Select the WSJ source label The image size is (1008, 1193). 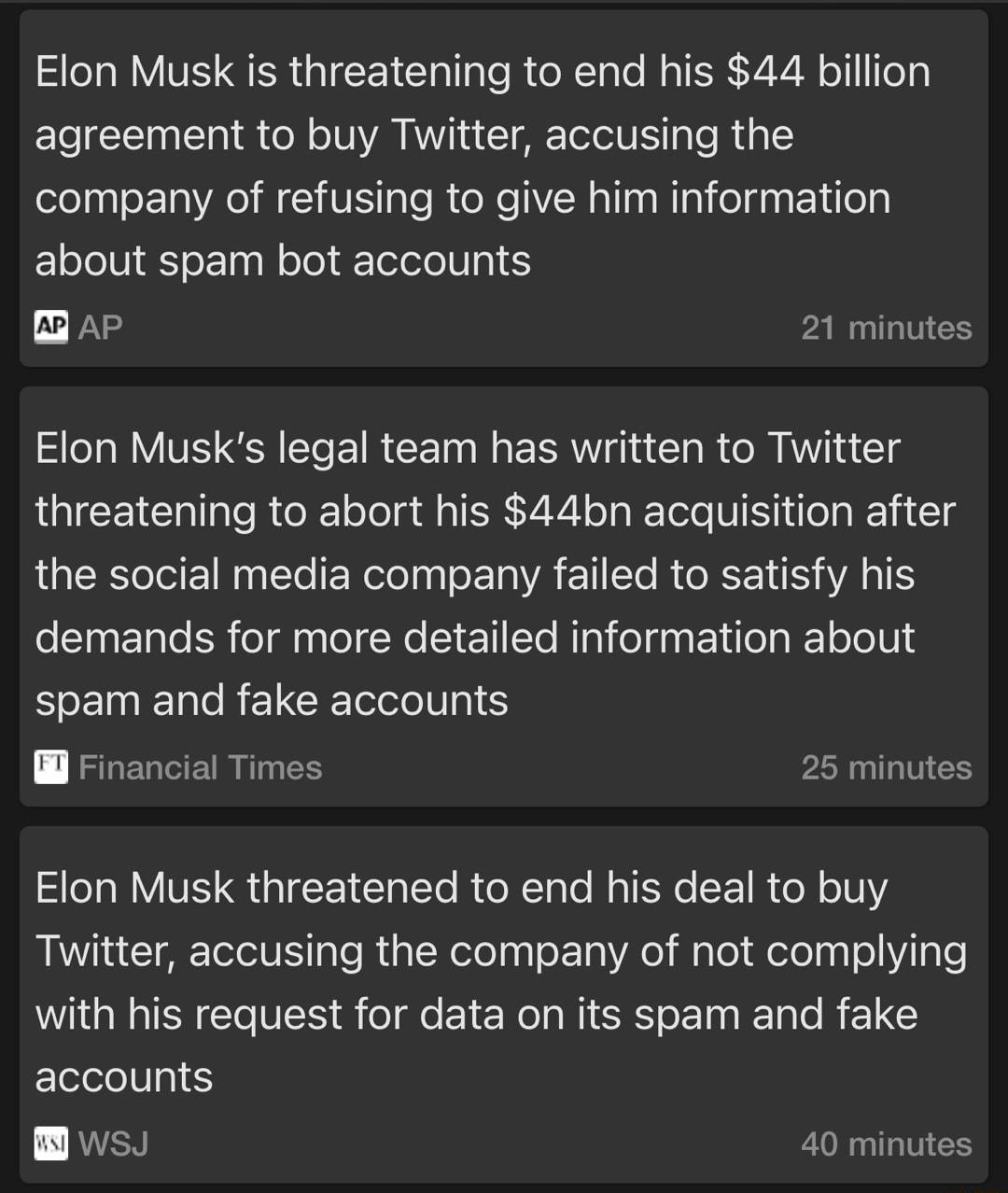tap(115, 1144)
